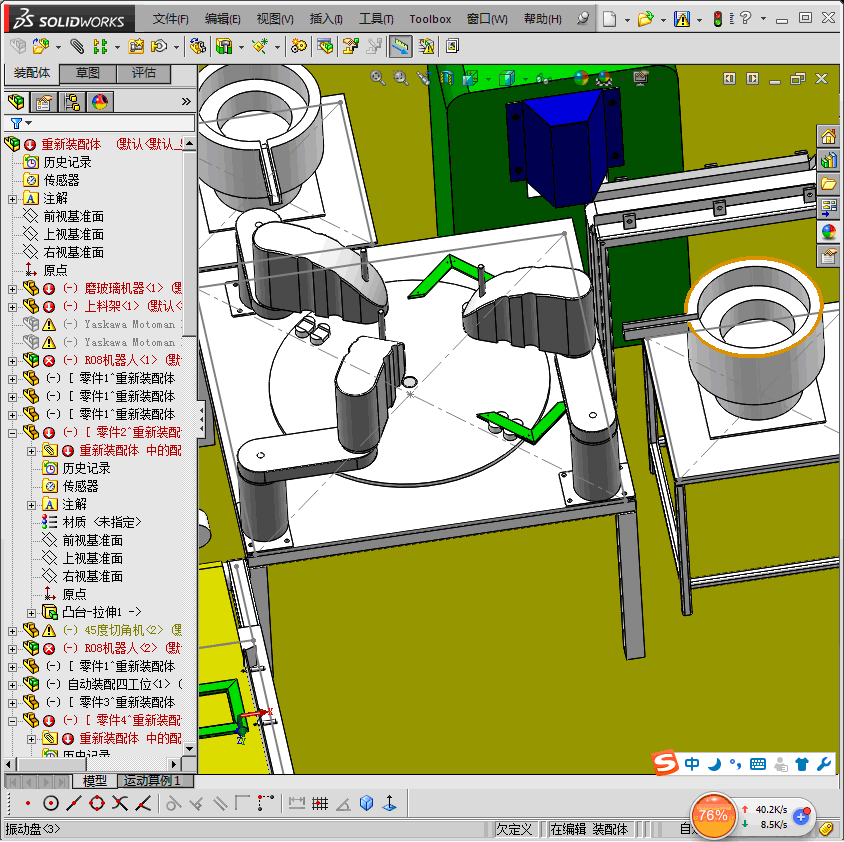Expand the R08机器人<1> component node

click(x=12, y=361)
